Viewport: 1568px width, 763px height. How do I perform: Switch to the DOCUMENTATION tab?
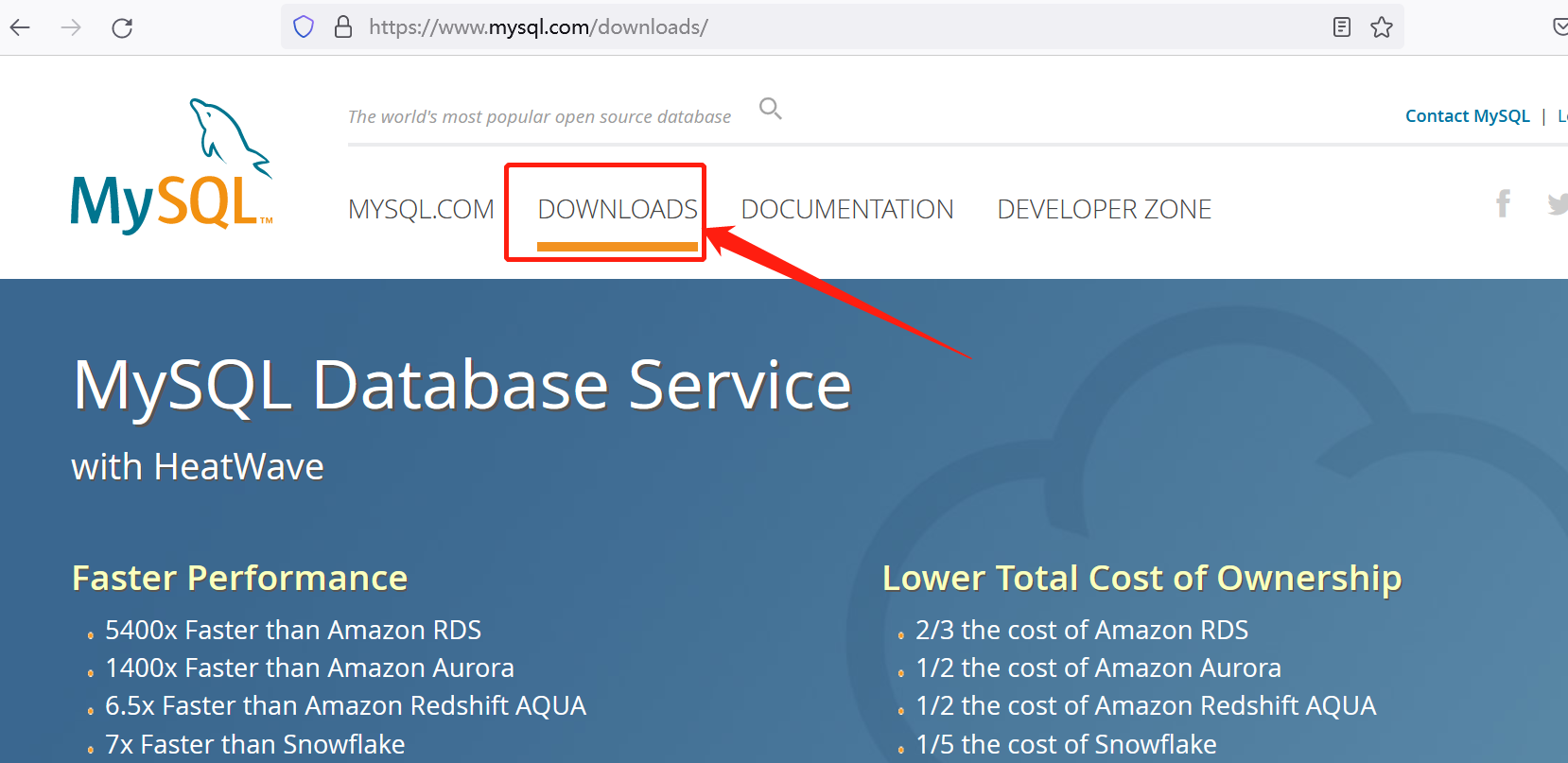(x=847, y=209)
